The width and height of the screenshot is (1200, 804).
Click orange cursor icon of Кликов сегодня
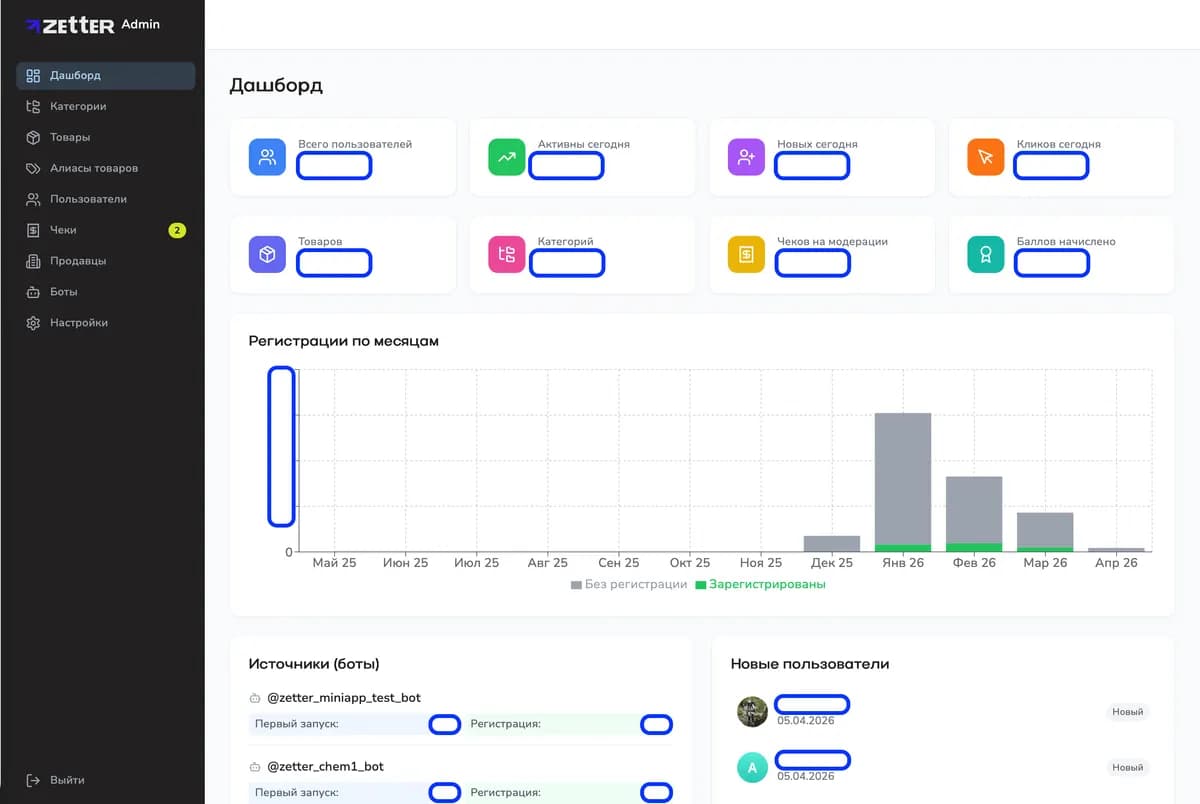tap(986, 157)
